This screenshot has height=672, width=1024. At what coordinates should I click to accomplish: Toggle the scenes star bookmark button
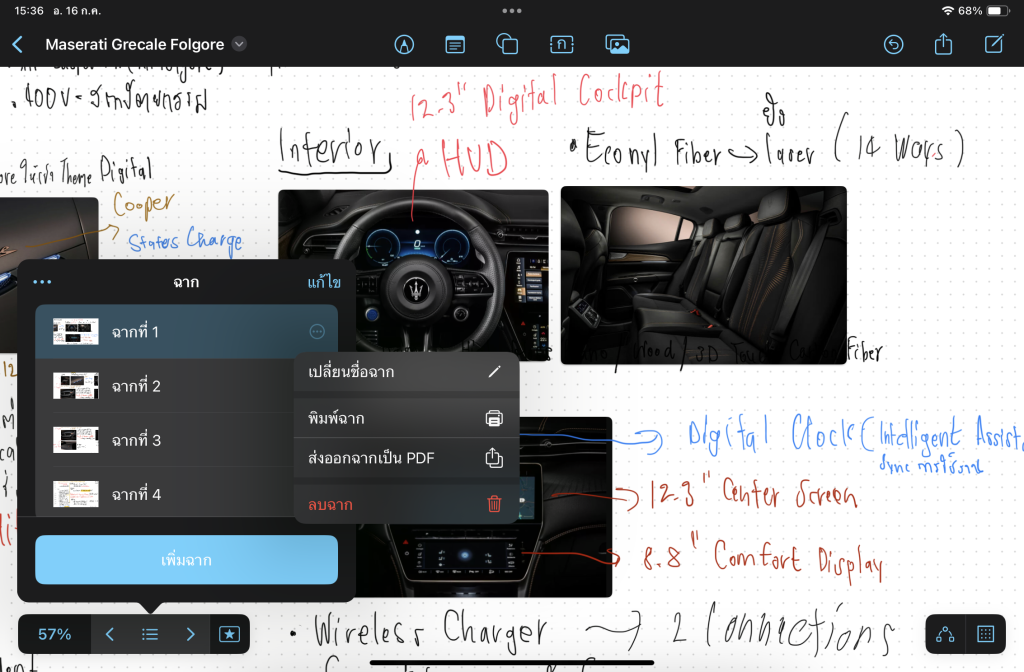[x=229, y=634]
